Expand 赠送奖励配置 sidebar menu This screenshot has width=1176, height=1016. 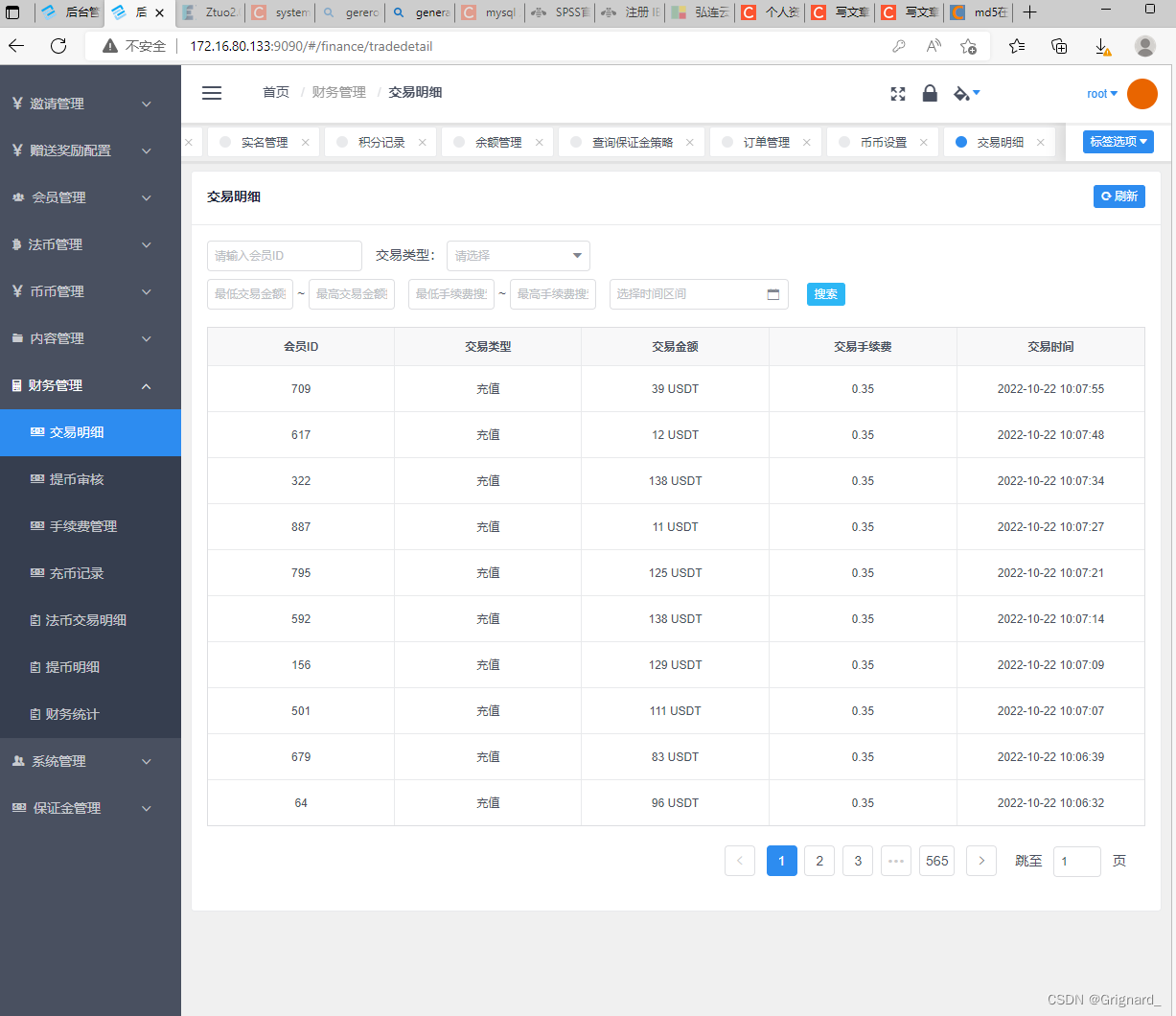pos(90,150)
